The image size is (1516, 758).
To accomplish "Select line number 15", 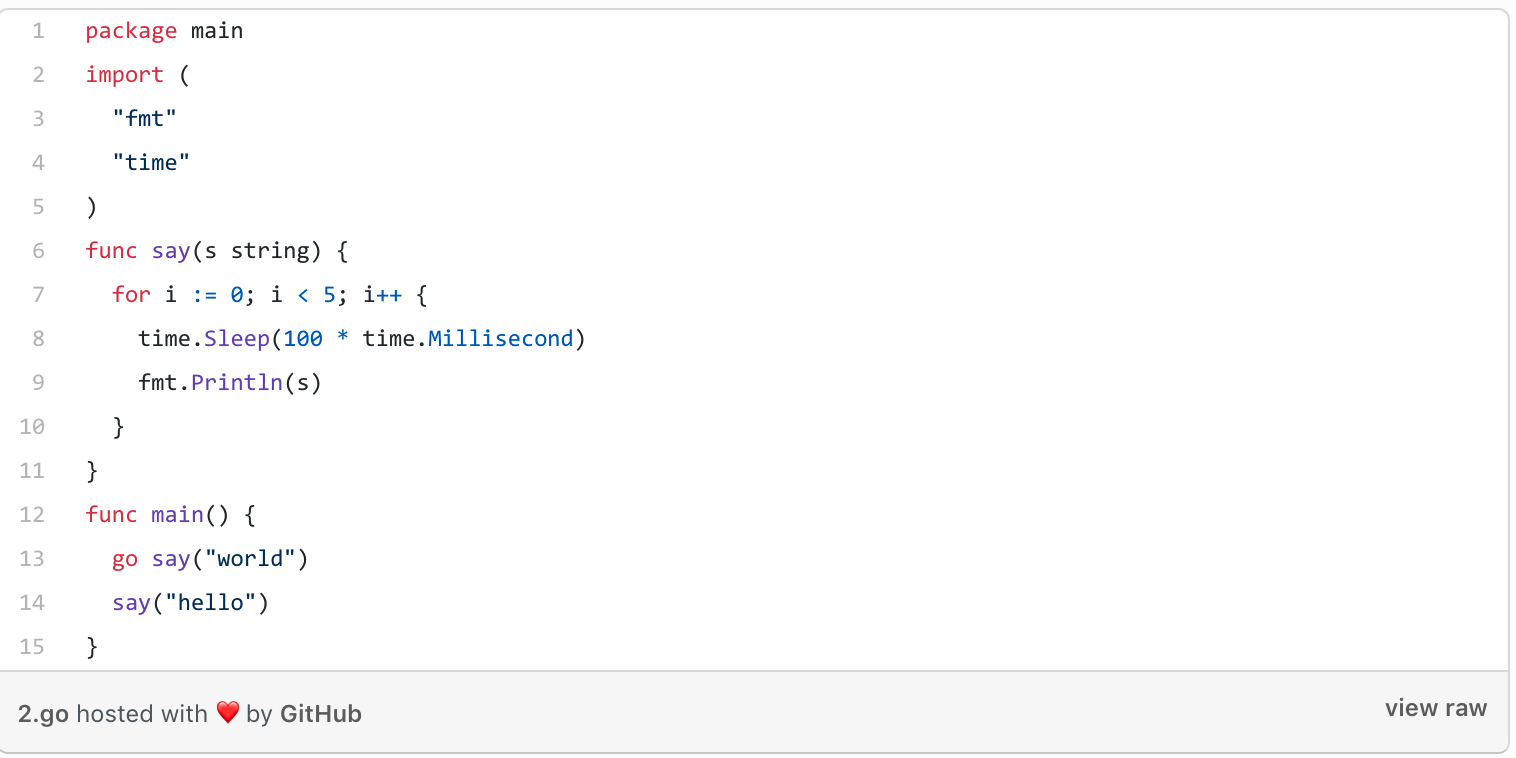I will 32,647.
